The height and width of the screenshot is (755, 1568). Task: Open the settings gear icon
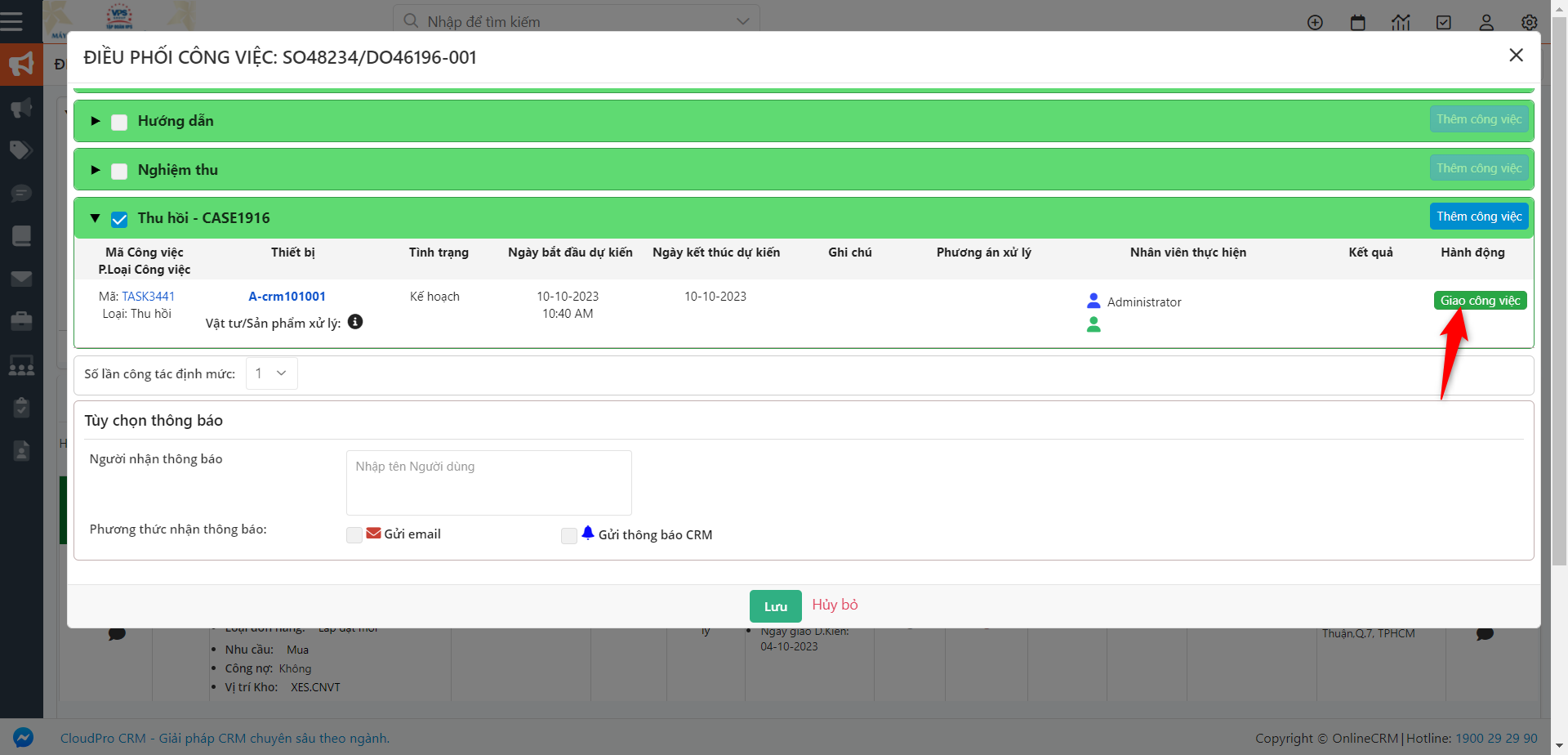coord(1530,22)
